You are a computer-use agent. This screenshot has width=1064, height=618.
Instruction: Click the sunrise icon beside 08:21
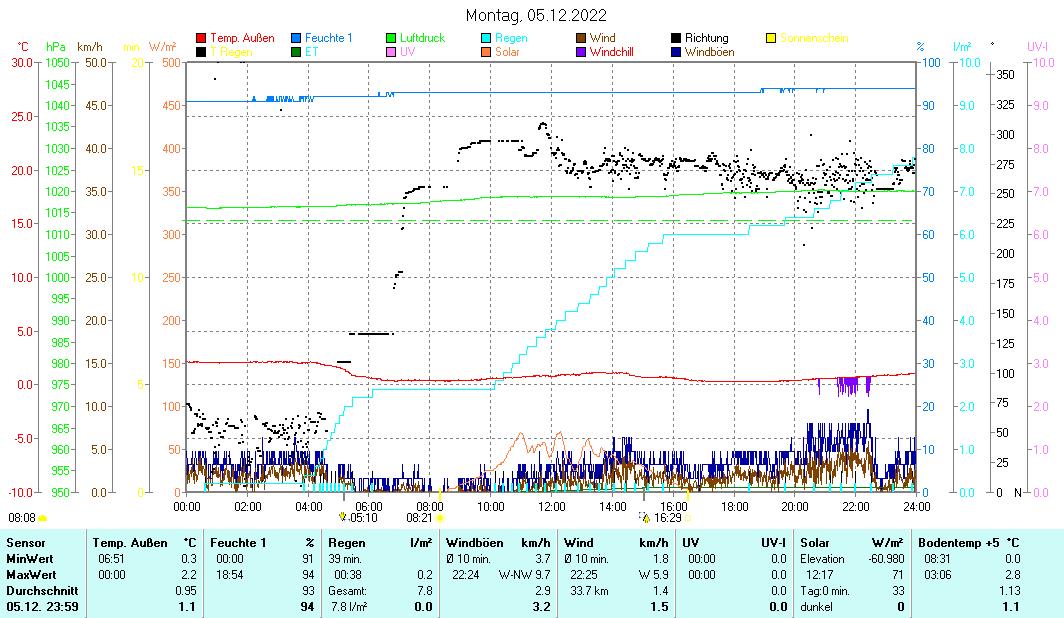440,518
